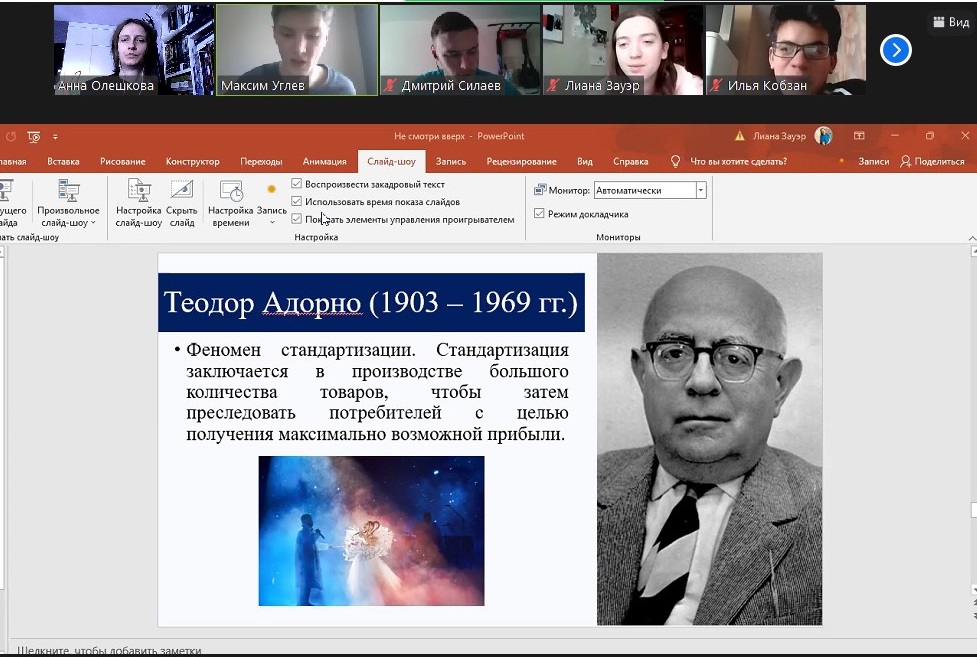Disable 'Режим докладчика' checkbox
The width and height of the screenshot is (977, 657).
[x=540, y=214]
